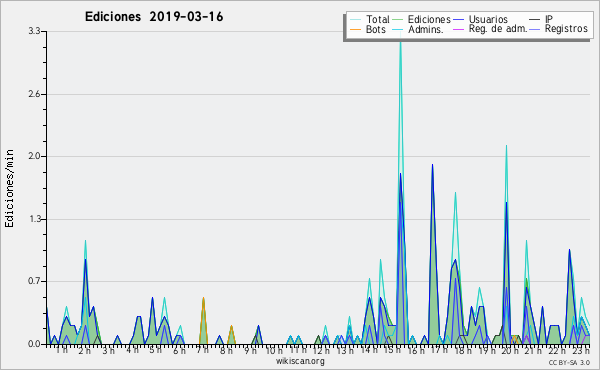This screenshot has width=600, height=370.
Task: Click the '5 h' x-axis label
Action: [155, 350]
